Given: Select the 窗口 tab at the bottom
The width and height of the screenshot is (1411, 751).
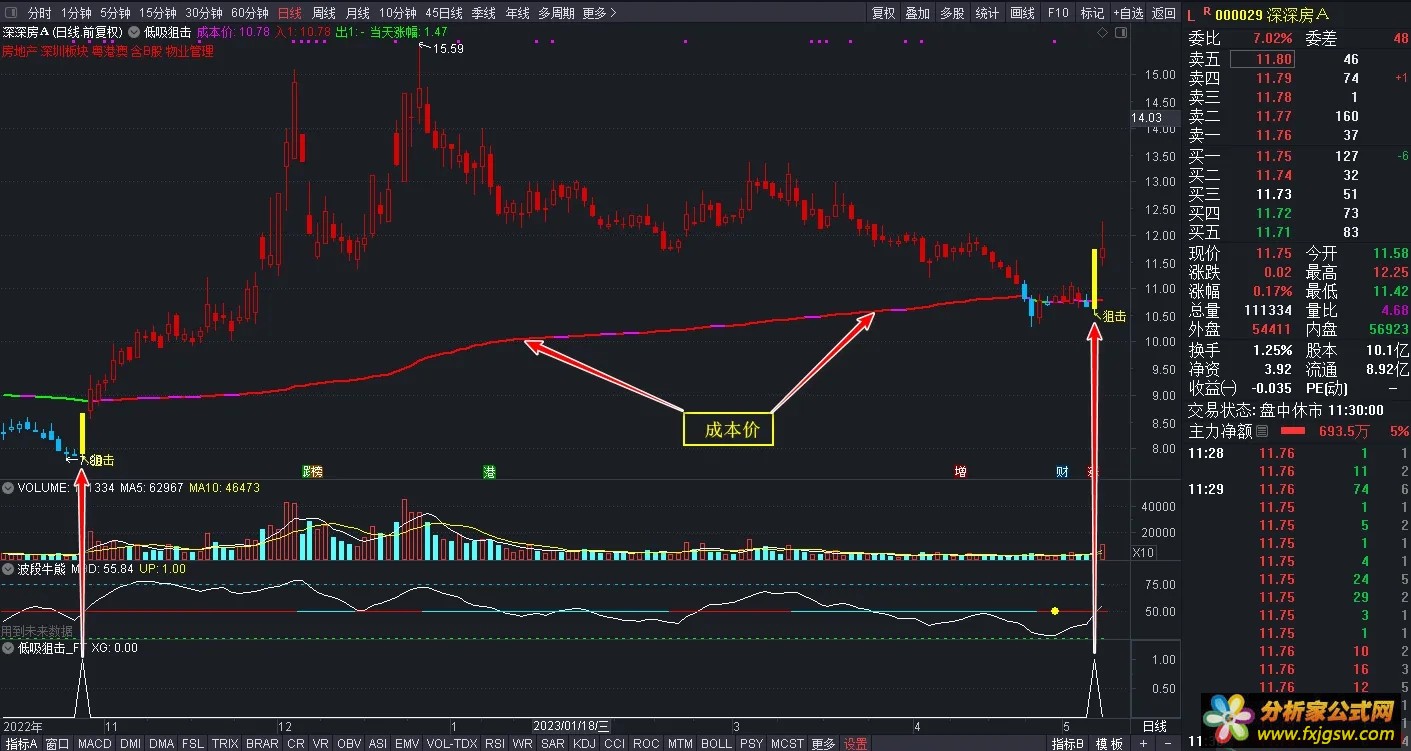Looking at the screenshot, I should pos(58,743).
